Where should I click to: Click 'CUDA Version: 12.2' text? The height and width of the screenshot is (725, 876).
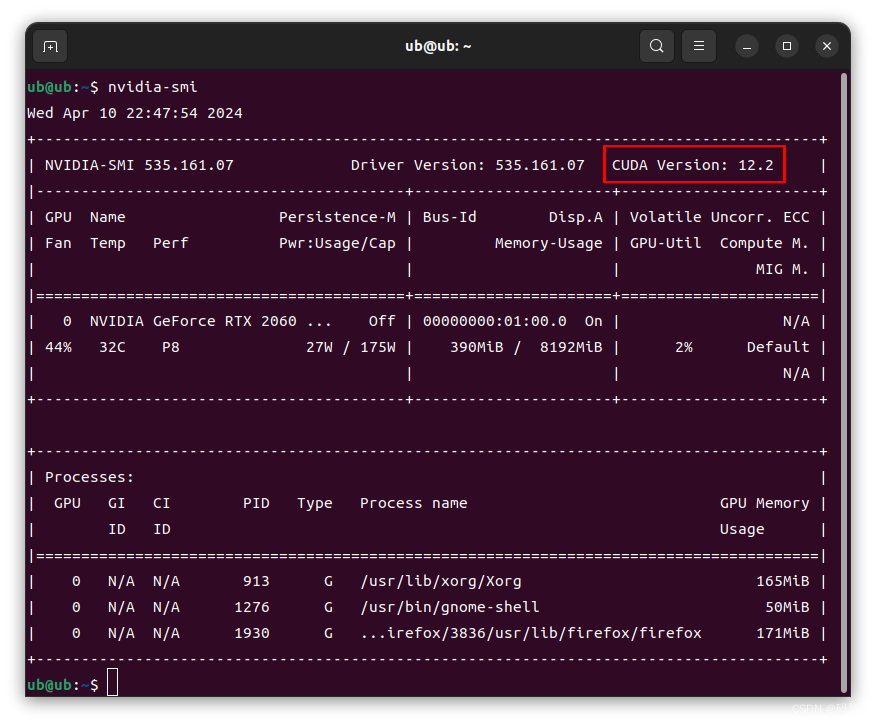coord(693,165)
